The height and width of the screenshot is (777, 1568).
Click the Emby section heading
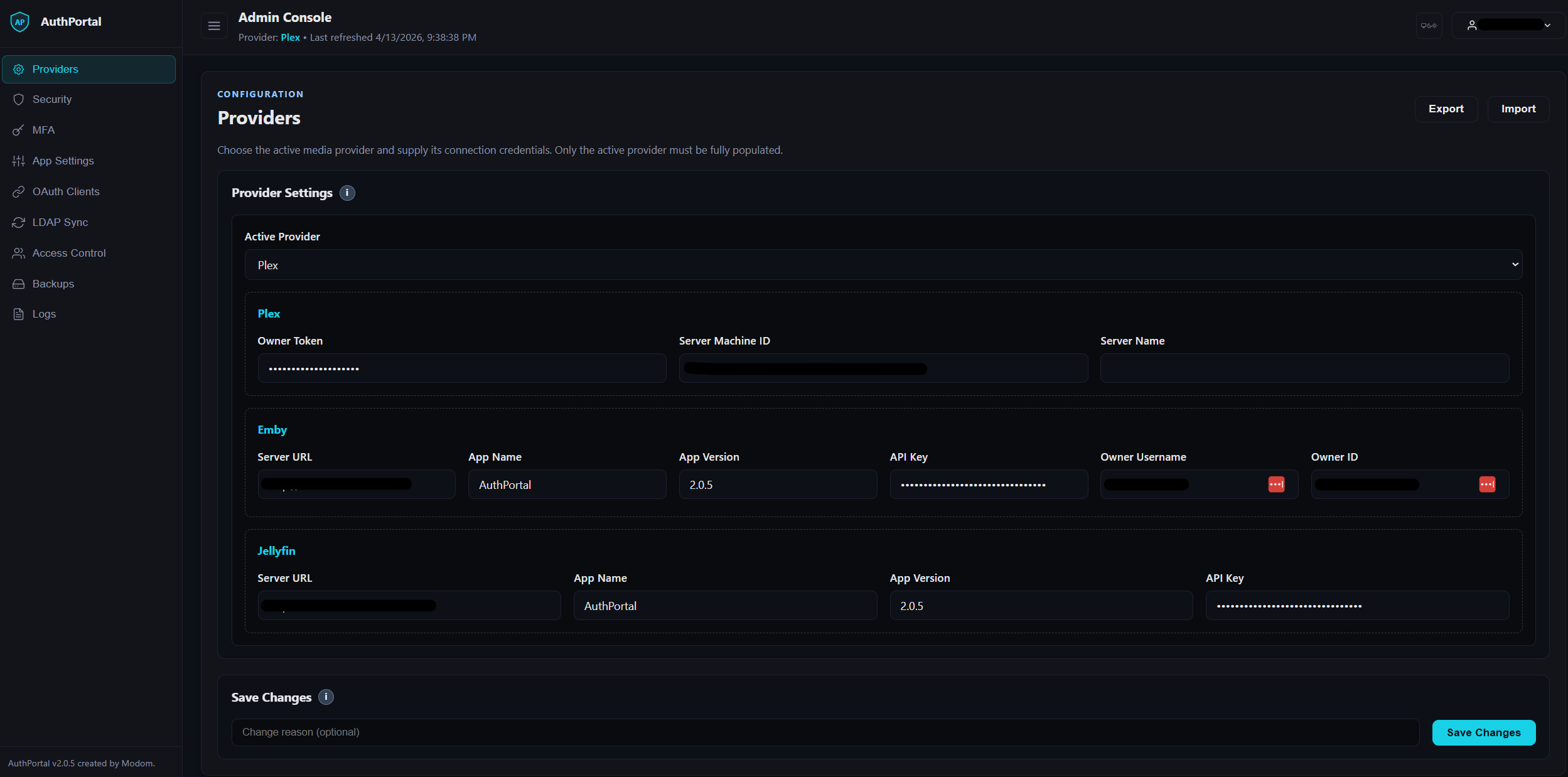click(x=272, y=430)
